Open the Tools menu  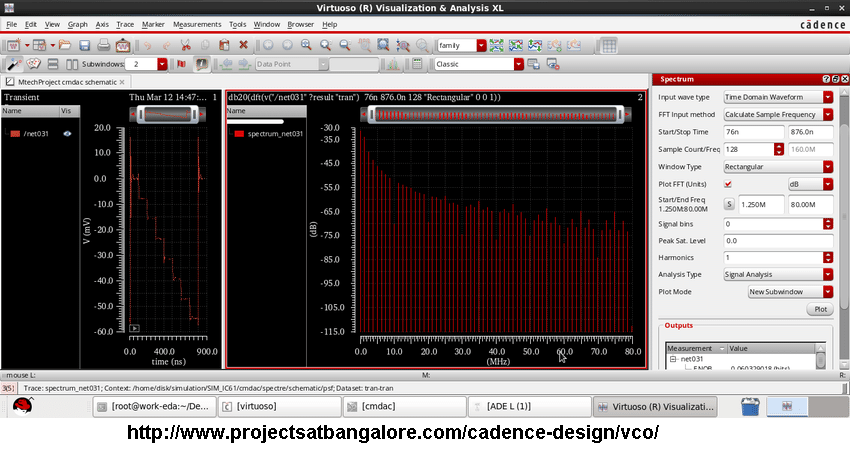(237, 24)
